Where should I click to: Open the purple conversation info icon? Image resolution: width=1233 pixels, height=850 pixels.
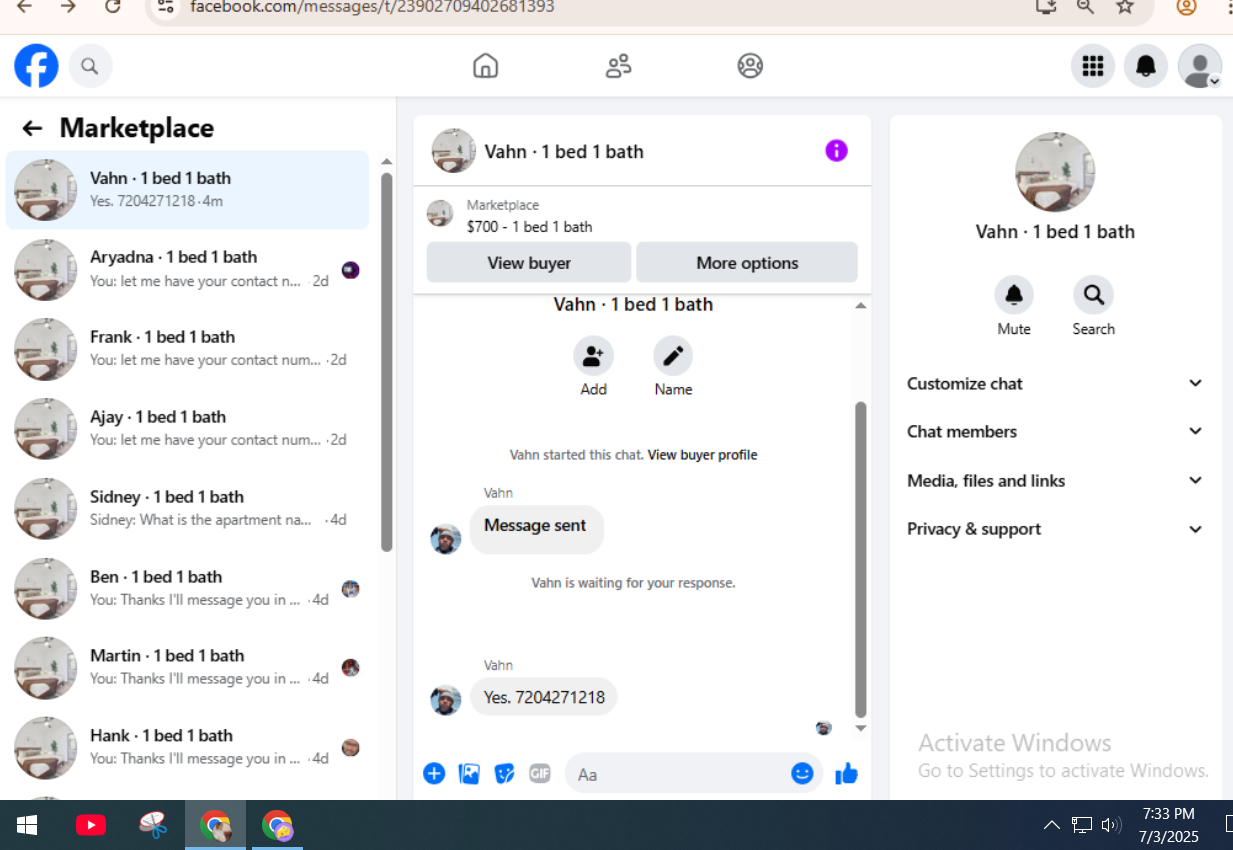[x=836, y=151]
